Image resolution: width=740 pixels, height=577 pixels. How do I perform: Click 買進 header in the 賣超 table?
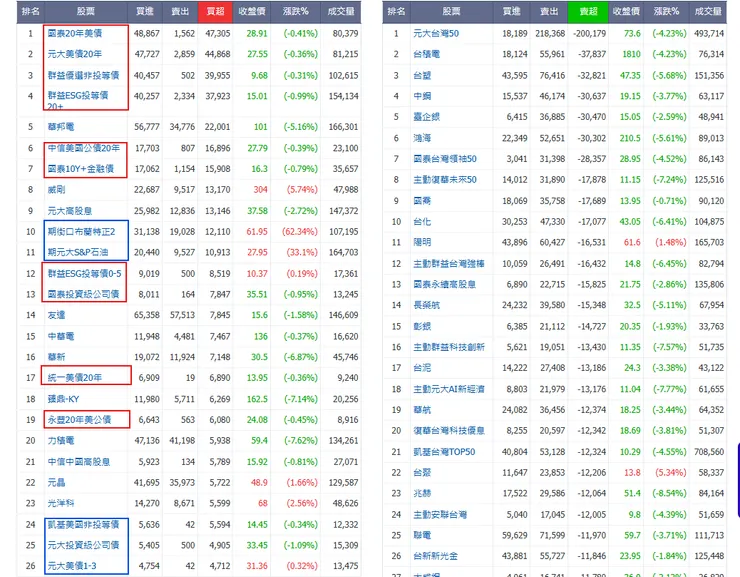(x=511, y=11)
